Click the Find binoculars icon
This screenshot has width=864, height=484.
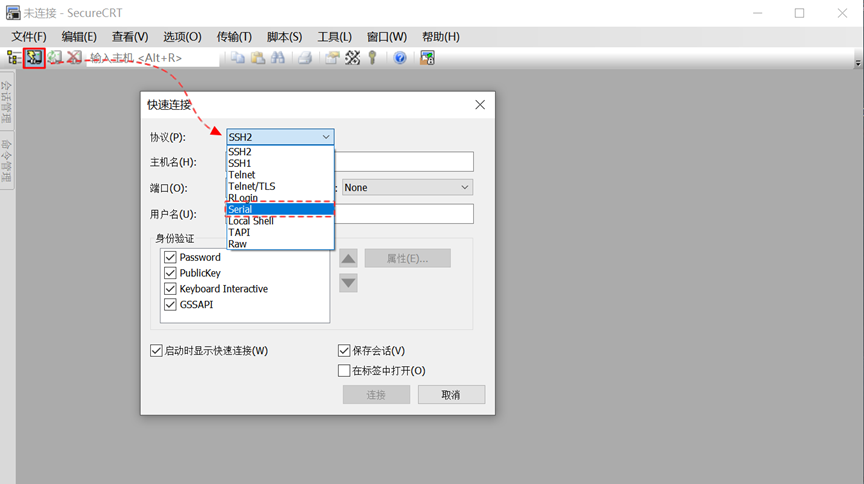click(278, 57)
